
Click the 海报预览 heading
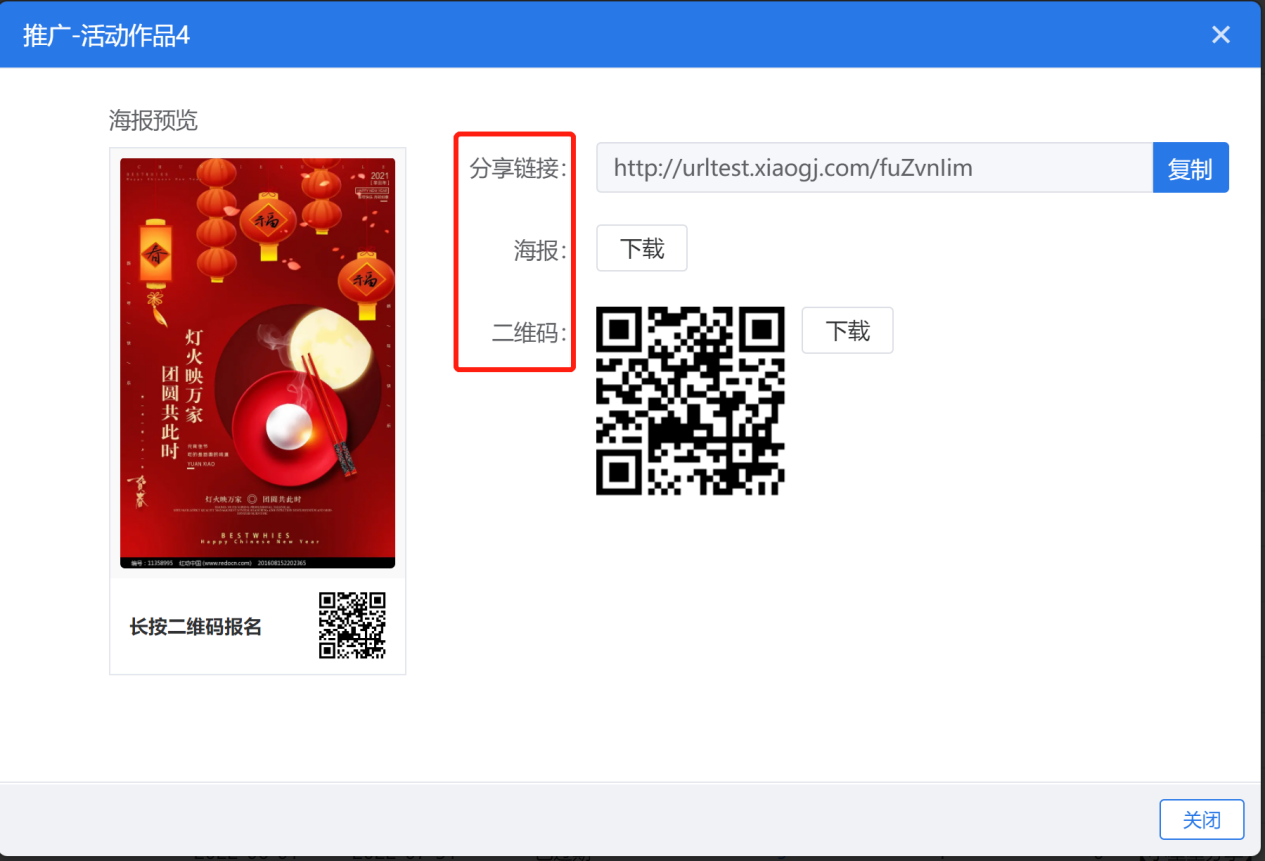click(x=153, y=121)
